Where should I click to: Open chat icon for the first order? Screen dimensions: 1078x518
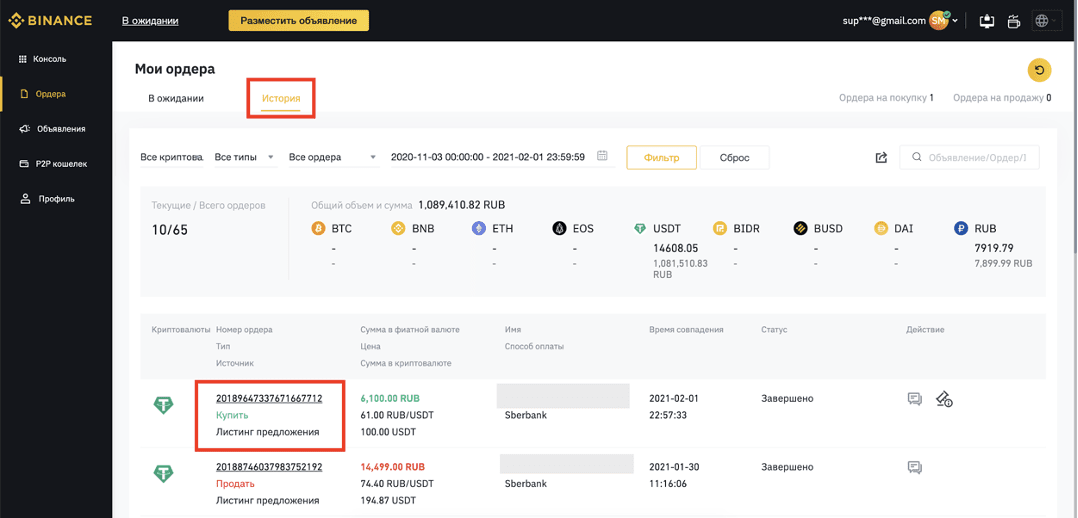[x=914, y=398]
